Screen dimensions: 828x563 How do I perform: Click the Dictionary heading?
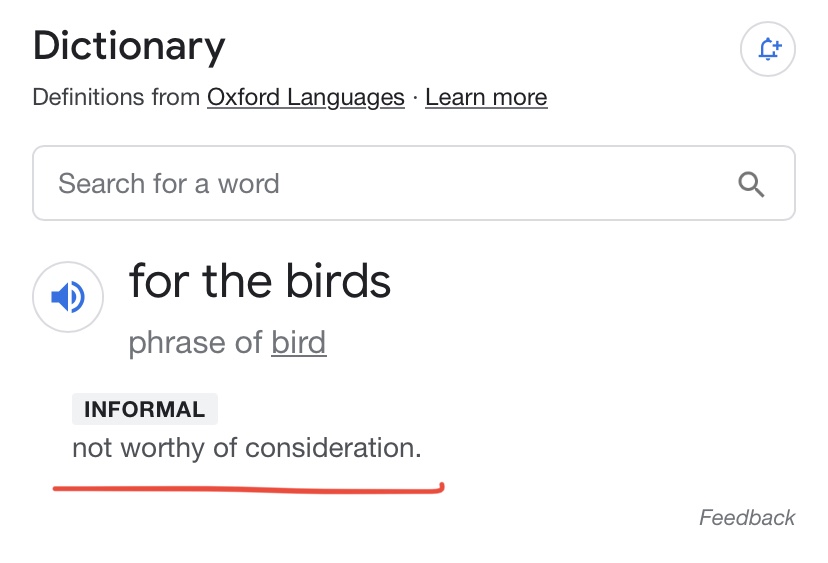click(x=129, y=46)
